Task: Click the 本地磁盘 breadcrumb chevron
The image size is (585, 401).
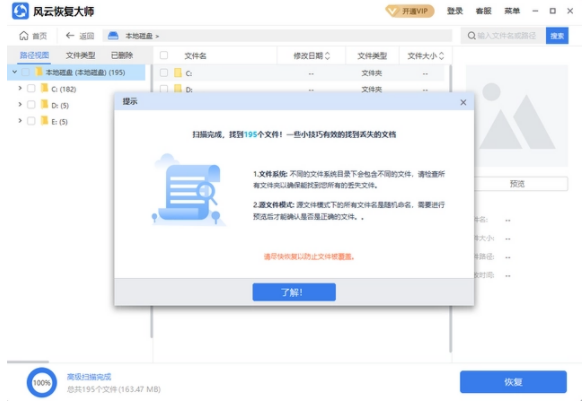Action: pos(157,36)
